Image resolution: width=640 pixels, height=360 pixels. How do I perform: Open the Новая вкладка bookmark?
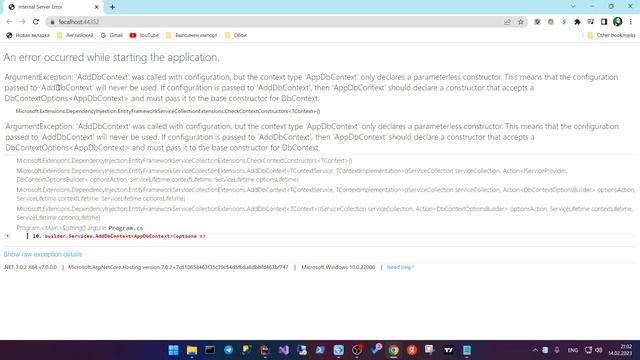coord(28,36)
